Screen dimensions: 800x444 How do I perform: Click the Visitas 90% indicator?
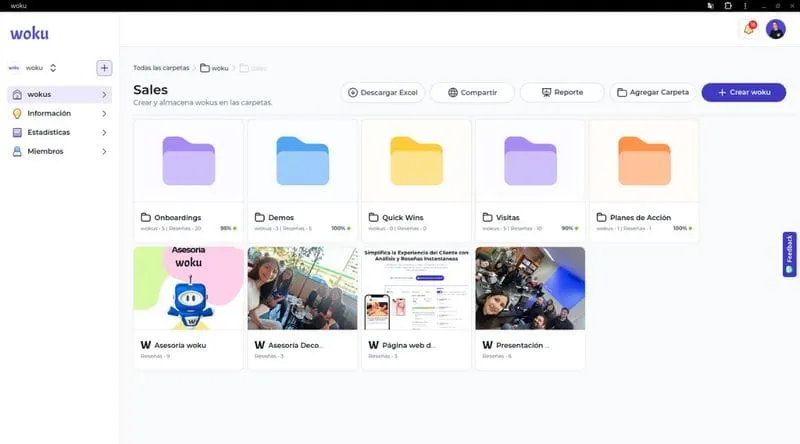pos(570,228)
